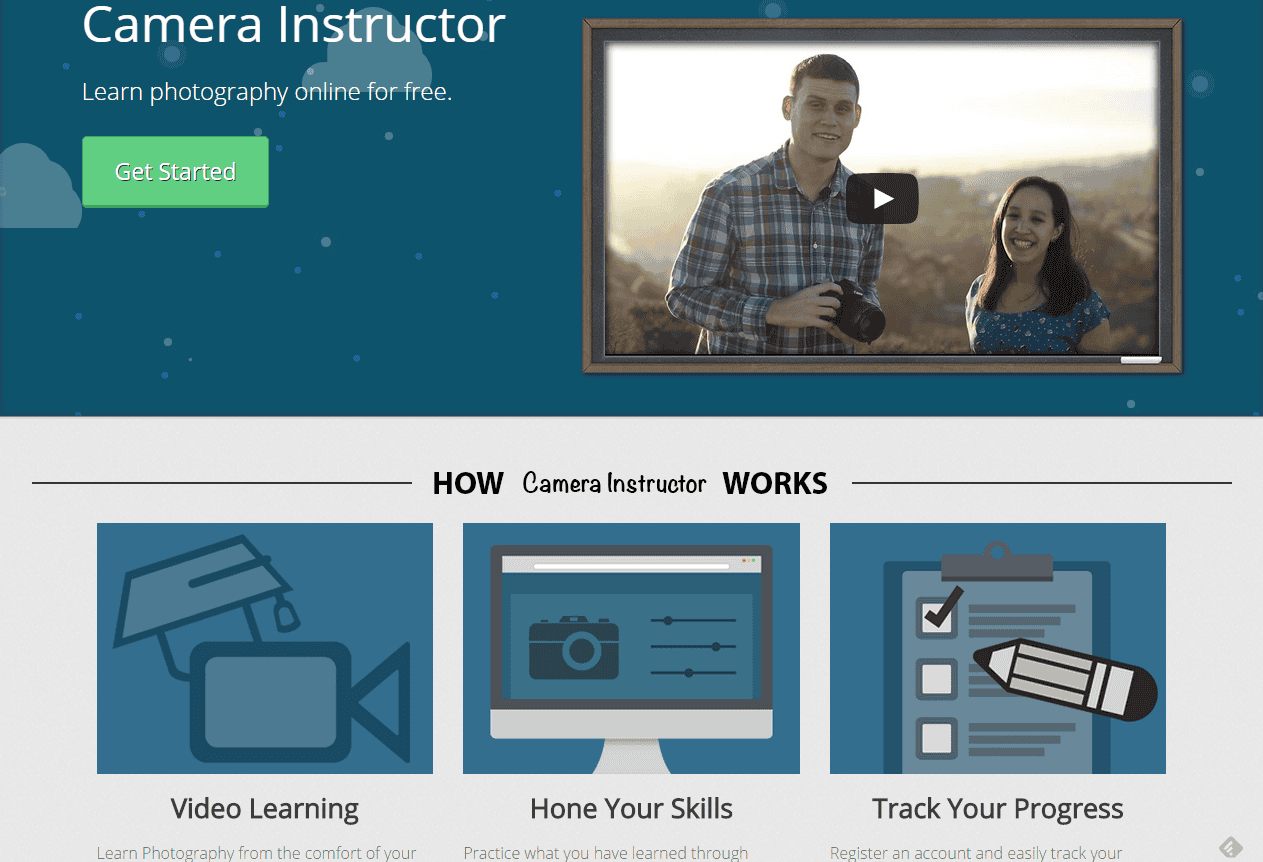The image size is (1263, 862).
Task: Open the Video Learning heading
Action: point(265,809)
